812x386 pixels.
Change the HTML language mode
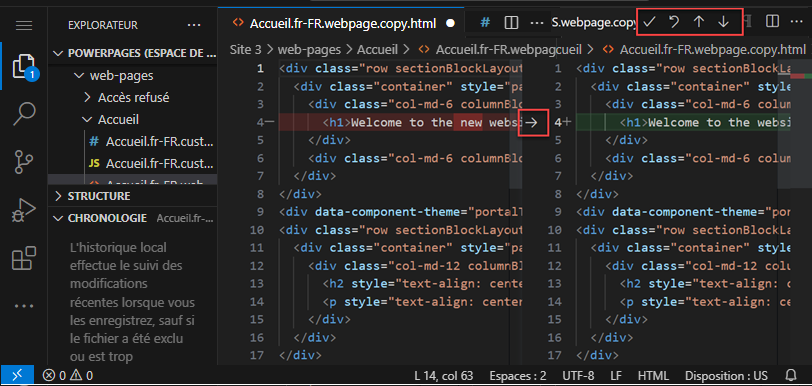pos(653,375)
